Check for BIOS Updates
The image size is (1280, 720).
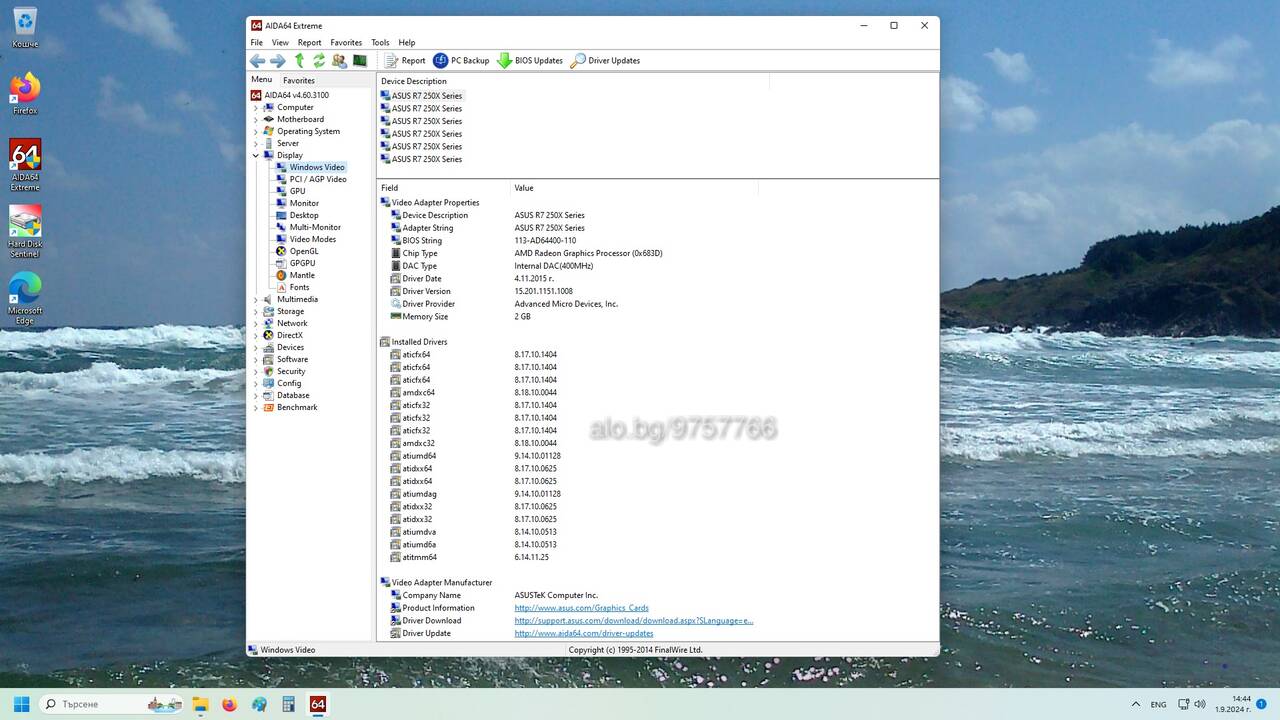tap(530, 61)
